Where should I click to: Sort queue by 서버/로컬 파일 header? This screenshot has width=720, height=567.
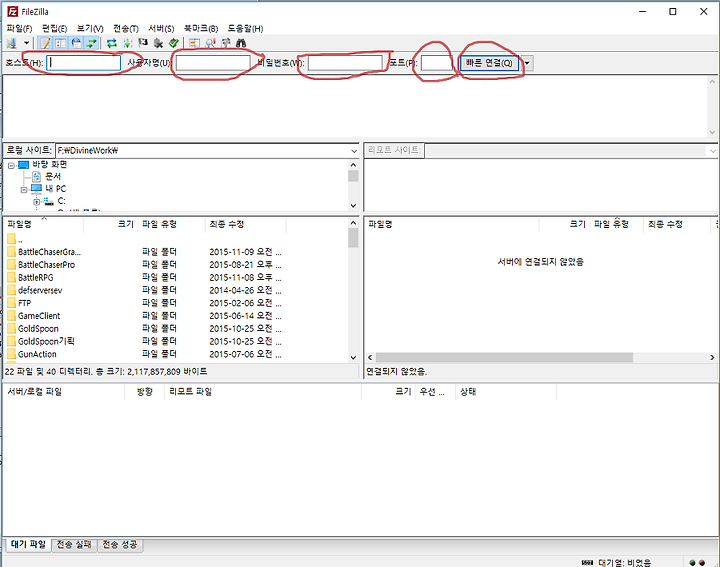coord(64,392)
